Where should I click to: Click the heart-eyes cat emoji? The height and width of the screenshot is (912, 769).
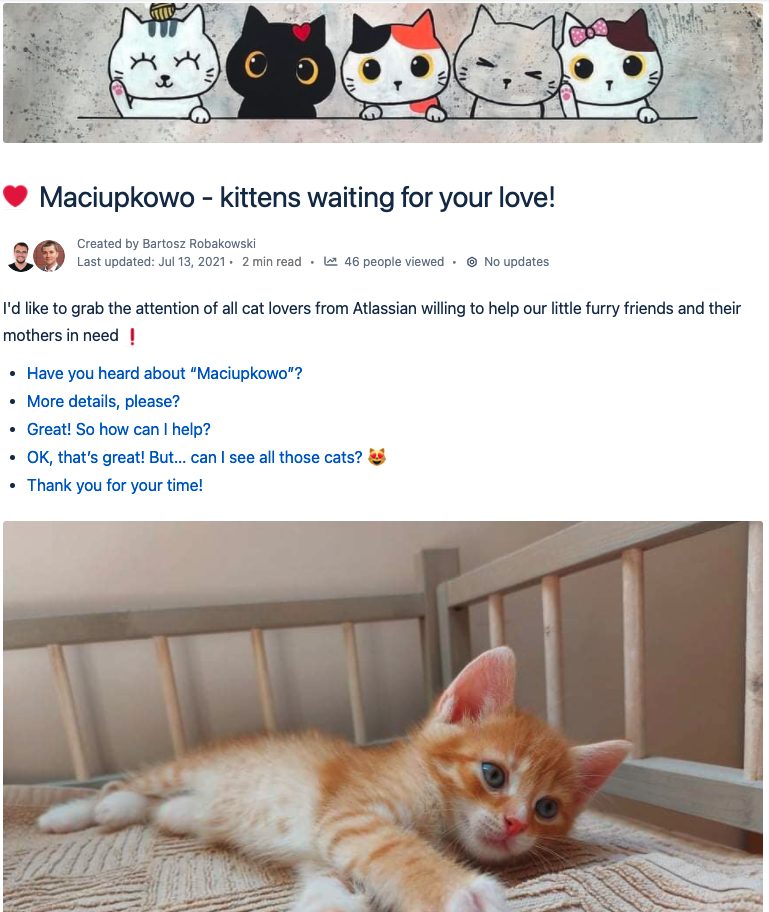(x=377, y=457)
